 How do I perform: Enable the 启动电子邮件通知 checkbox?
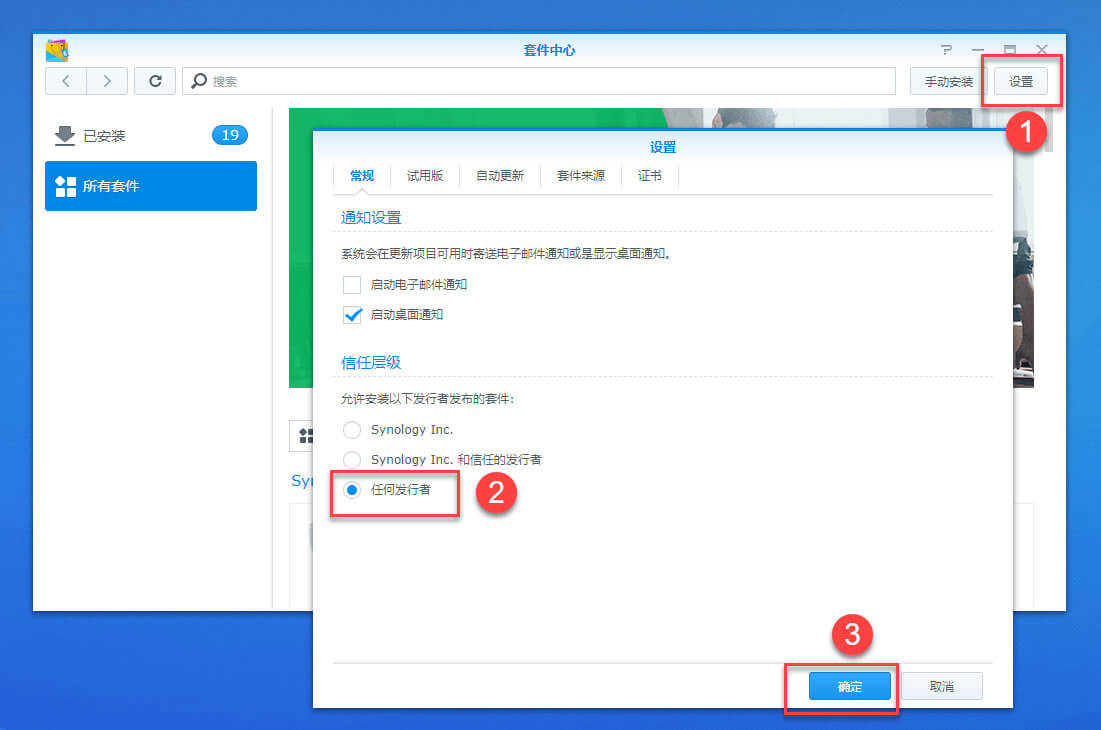(352, 284)
